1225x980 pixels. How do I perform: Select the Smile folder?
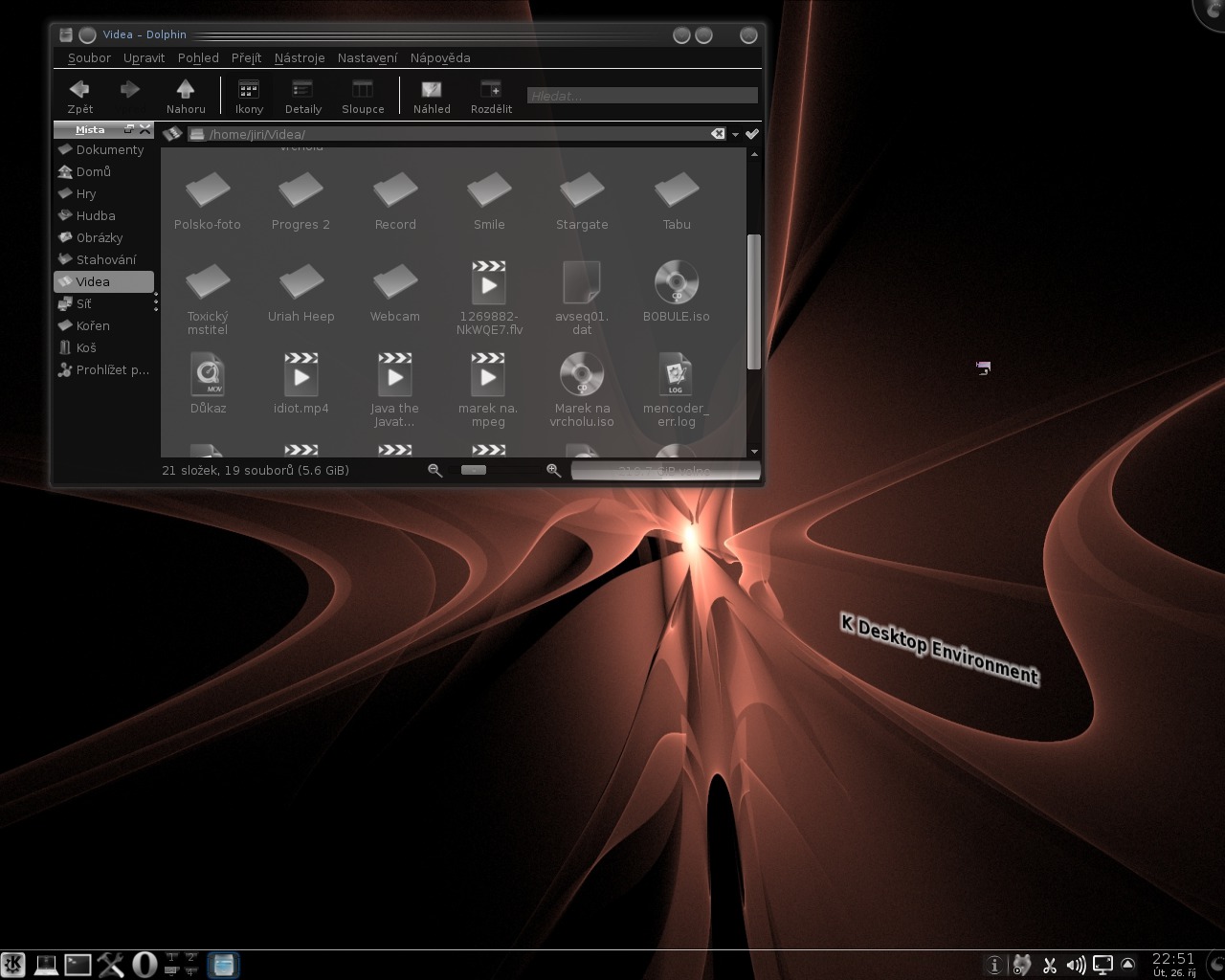pos(489,201)
